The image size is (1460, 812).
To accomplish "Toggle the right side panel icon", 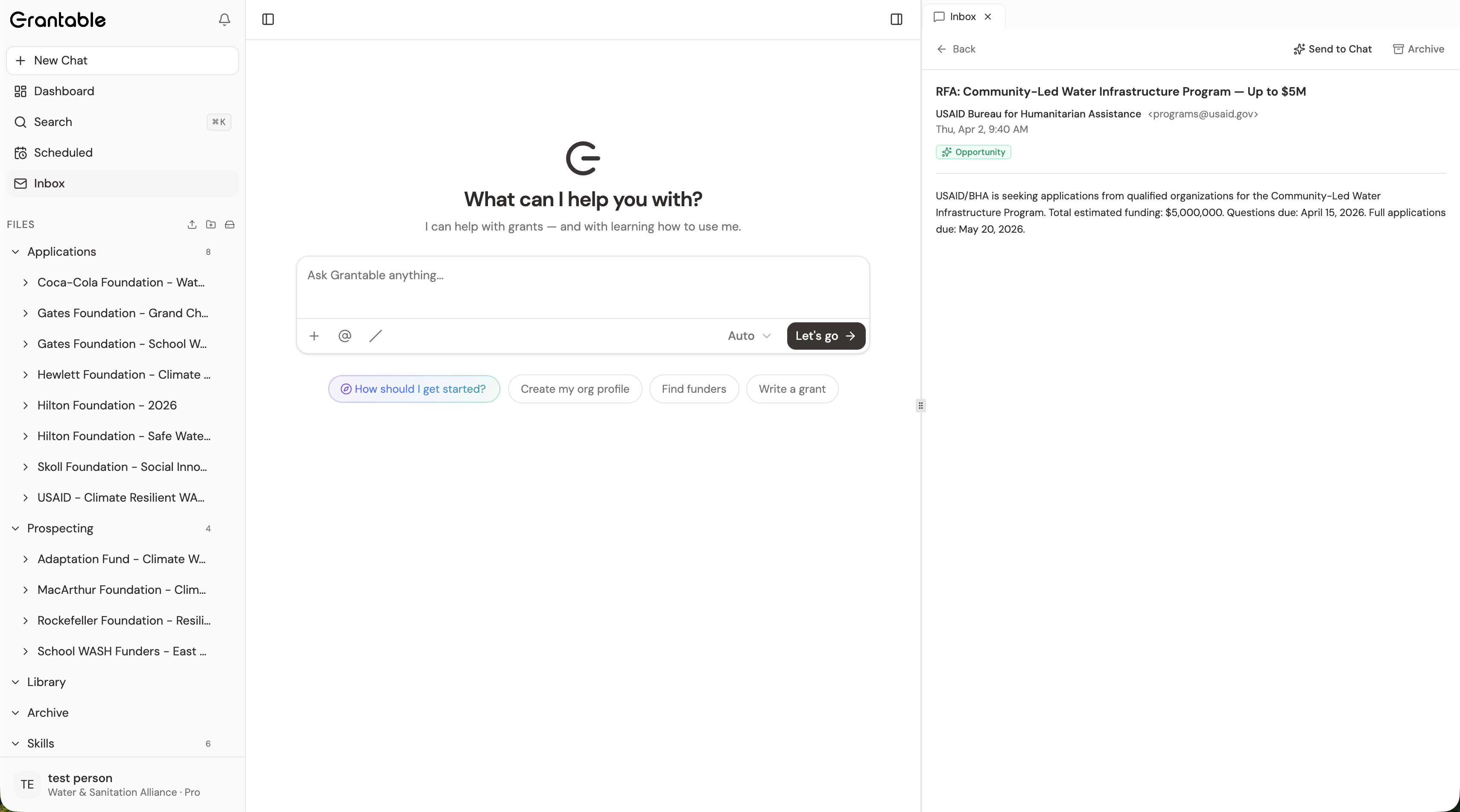I will point(896,19).
